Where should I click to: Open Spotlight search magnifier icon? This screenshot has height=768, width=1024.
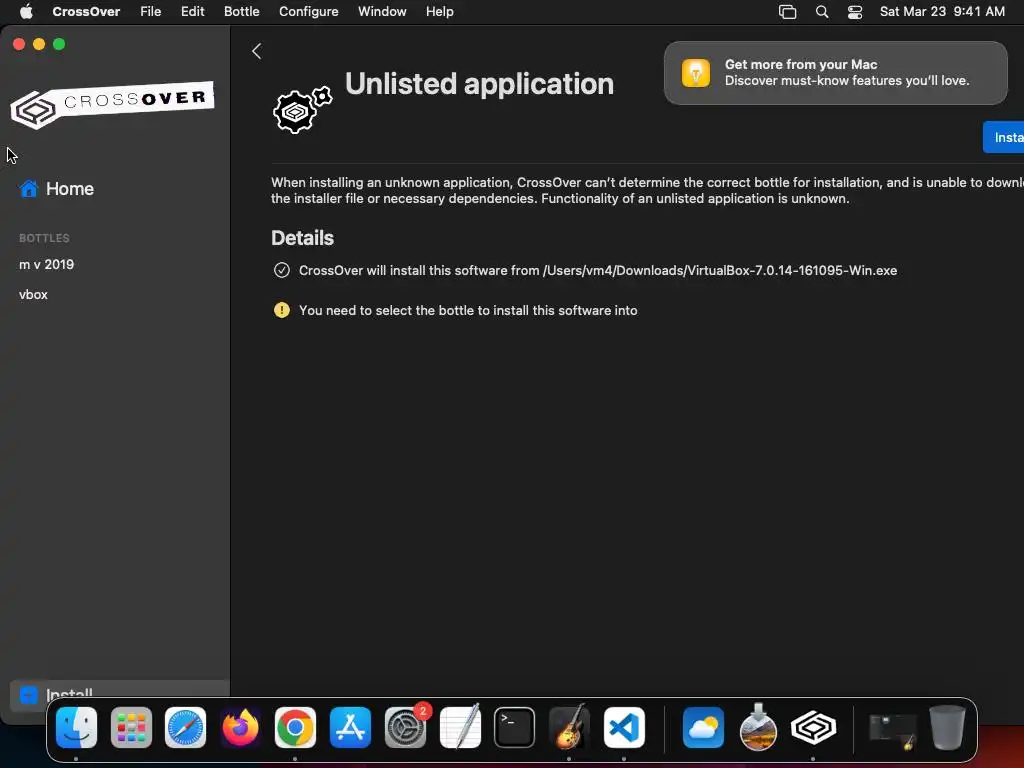[x=822, y=12]
